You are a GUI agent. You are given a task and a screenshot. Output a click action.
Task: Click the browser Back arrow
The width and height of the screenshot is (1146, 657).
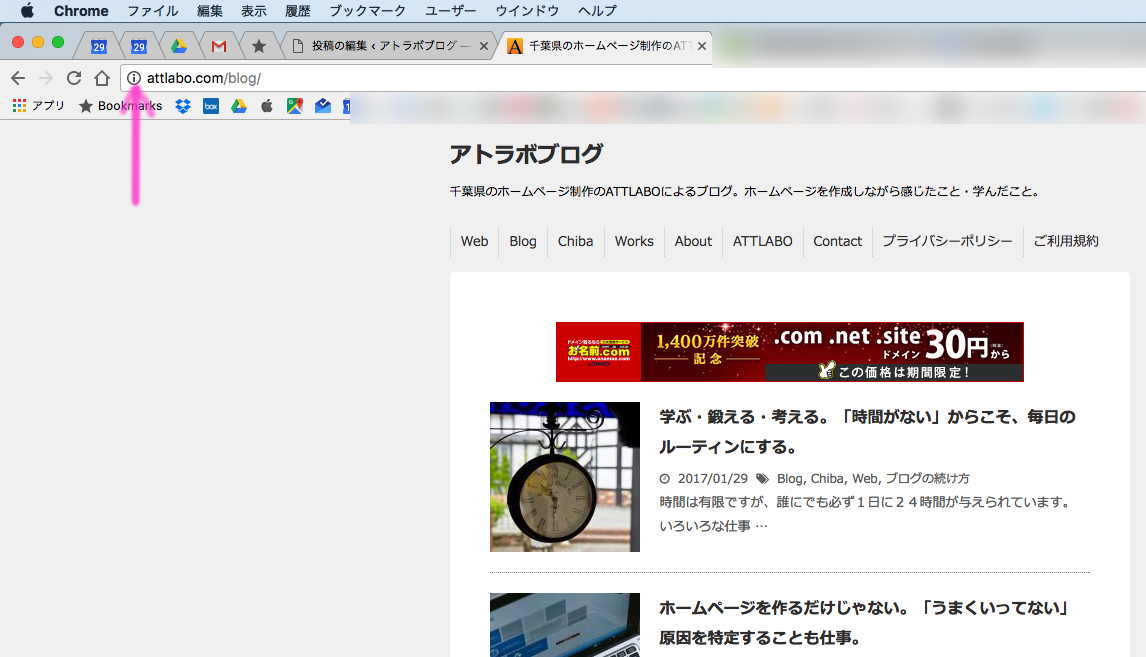click(18, 78)
